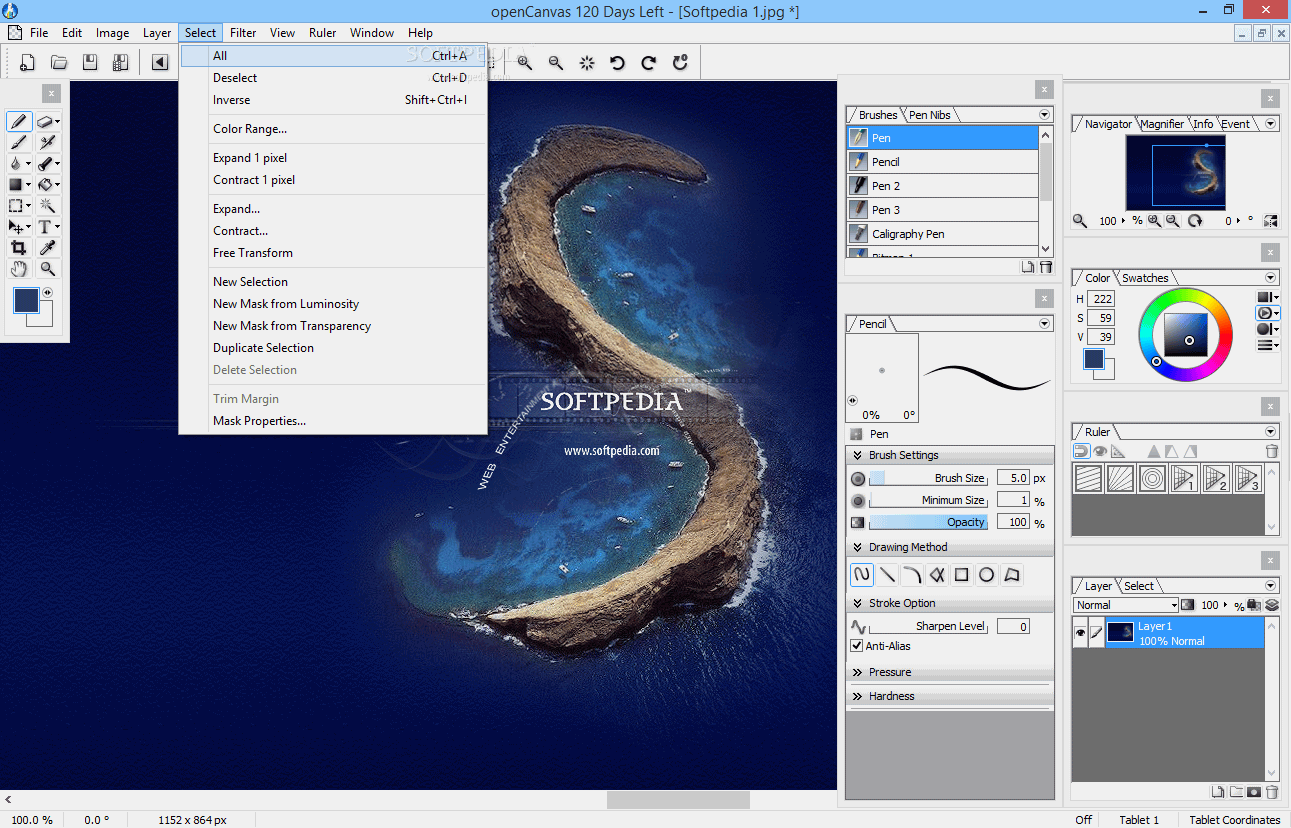Image resolution: width=1291 pixels, height=828 pixels.
Task: Pick the Eyedropper tool
Action: [x=46, y=247]
